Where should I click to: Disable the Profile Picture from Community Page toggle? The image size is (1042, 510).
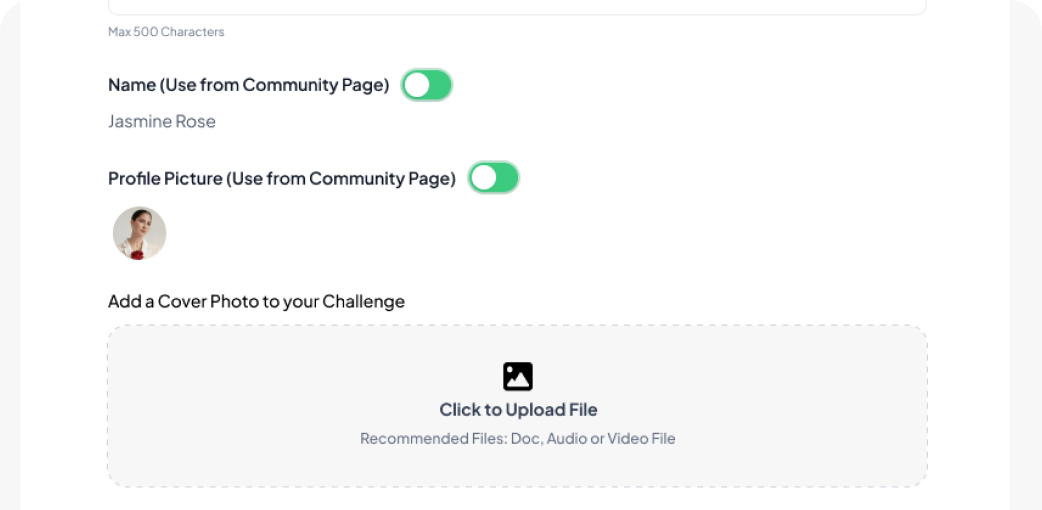(494, 178)
